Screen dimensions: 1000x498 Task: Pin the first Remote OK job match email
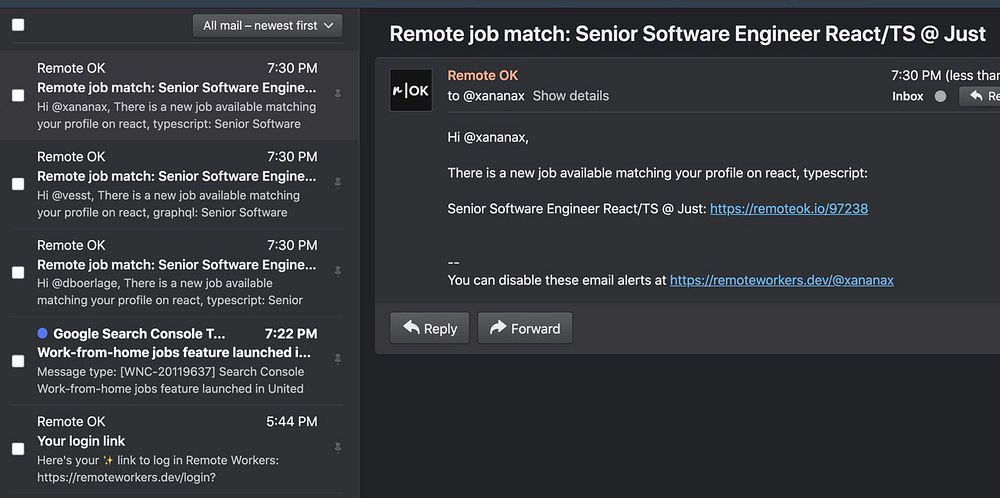click(338, 94)
